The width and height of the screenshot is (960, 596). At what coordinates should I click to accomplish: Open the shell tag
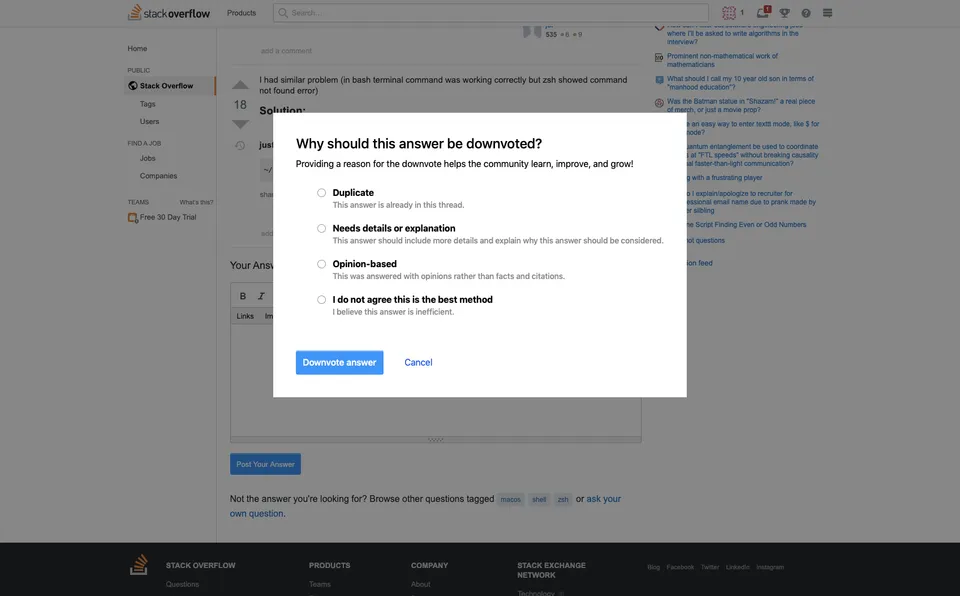[x=539, y=500]
